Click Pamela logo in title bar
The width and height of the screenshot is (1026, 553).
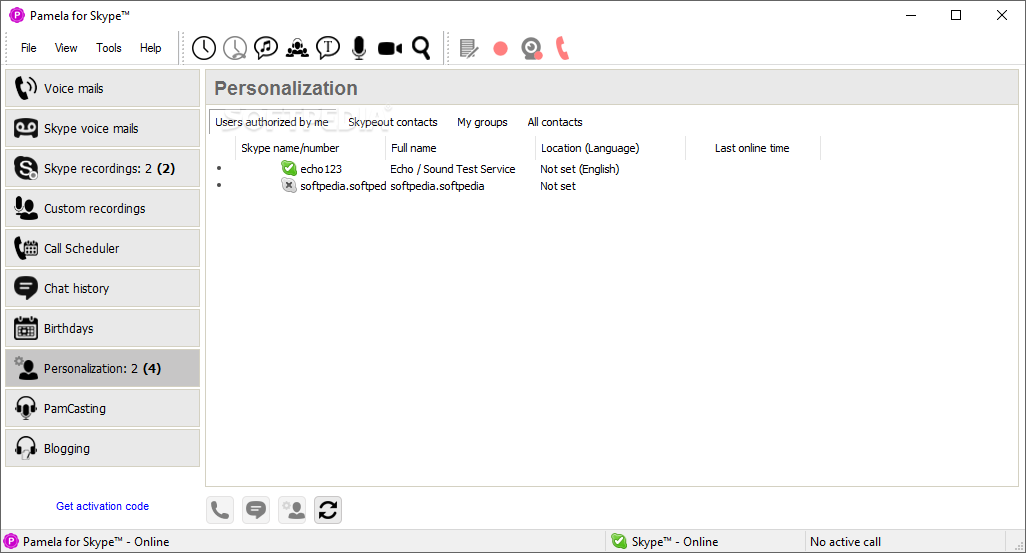point(16,15)
